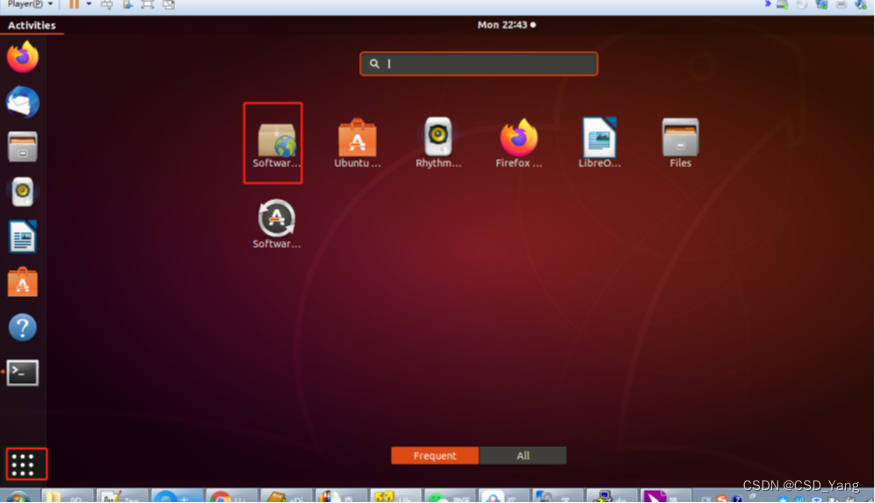875x503 pixels.
Task: Open Software & Updates box-and-globe app
Action: [276, 145]
